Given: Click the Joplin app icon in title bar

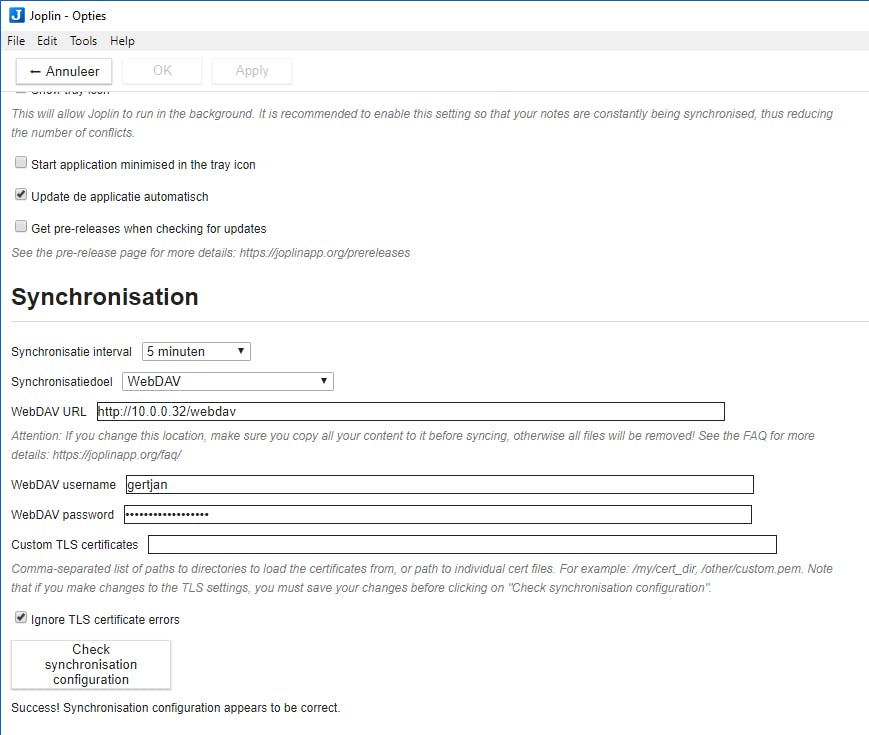Looking at the screenshot, I should coord(17,15).
